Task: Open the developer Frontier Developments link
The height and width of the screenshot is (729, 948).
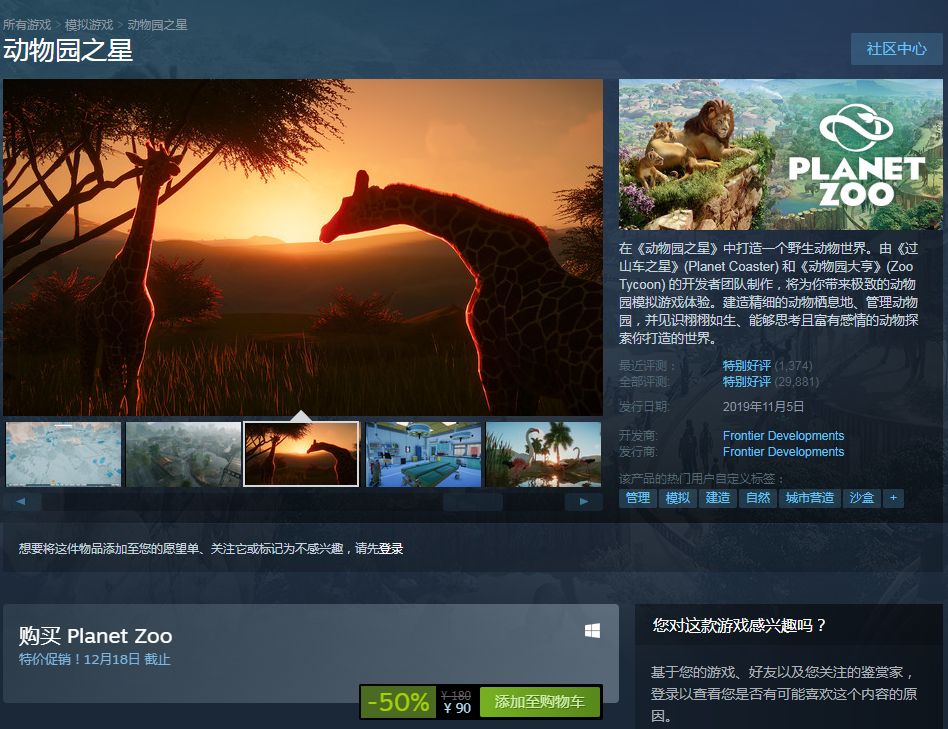Action: pyautogui.click(x=783, y=436)
